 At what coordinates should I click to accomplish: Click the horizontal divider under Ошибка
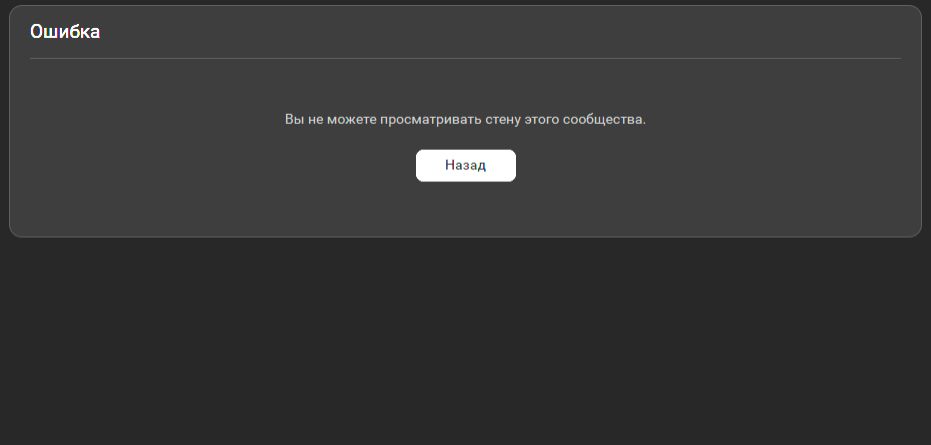[466, 58]
